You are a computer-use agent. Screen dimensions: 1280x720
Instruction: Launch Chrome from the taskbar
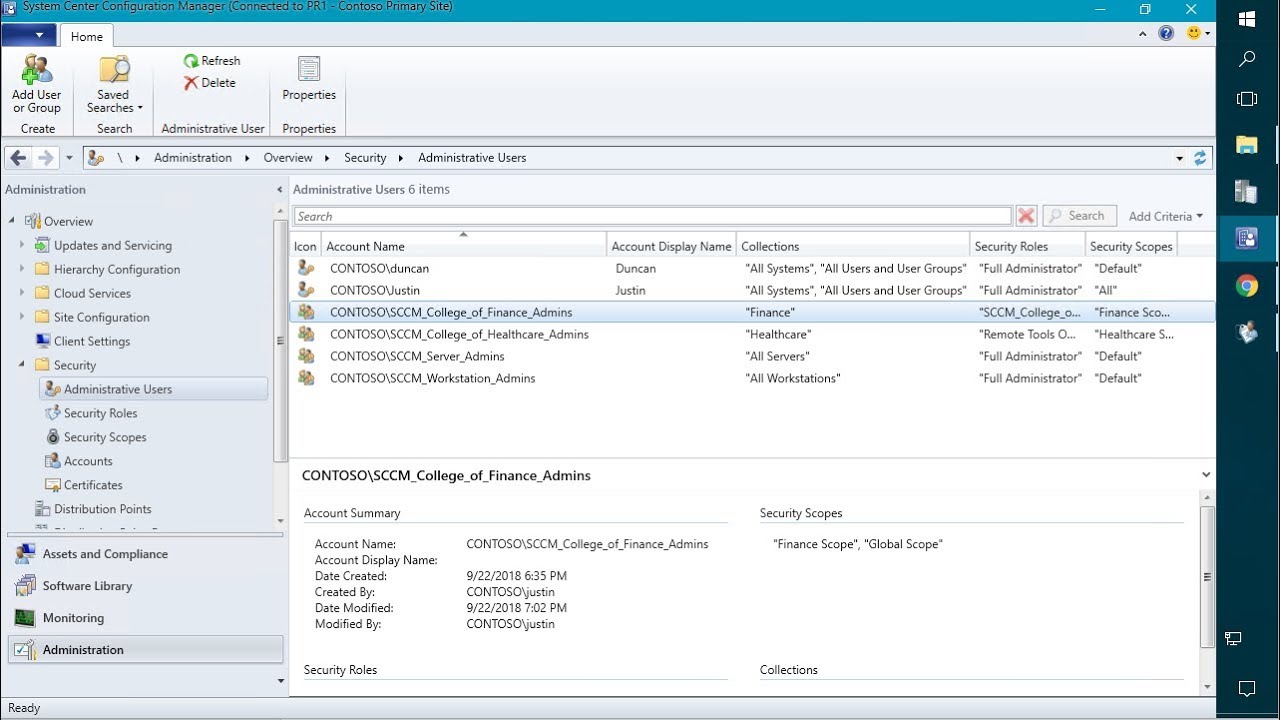(1247, 286)
